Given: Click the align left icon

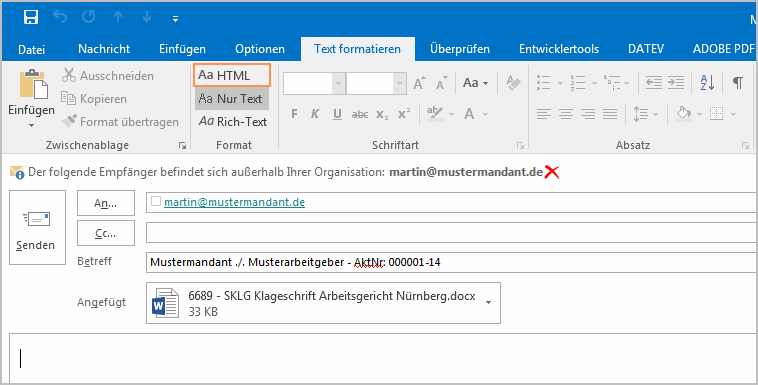Looking at the screenshot, I should [544, 114].
